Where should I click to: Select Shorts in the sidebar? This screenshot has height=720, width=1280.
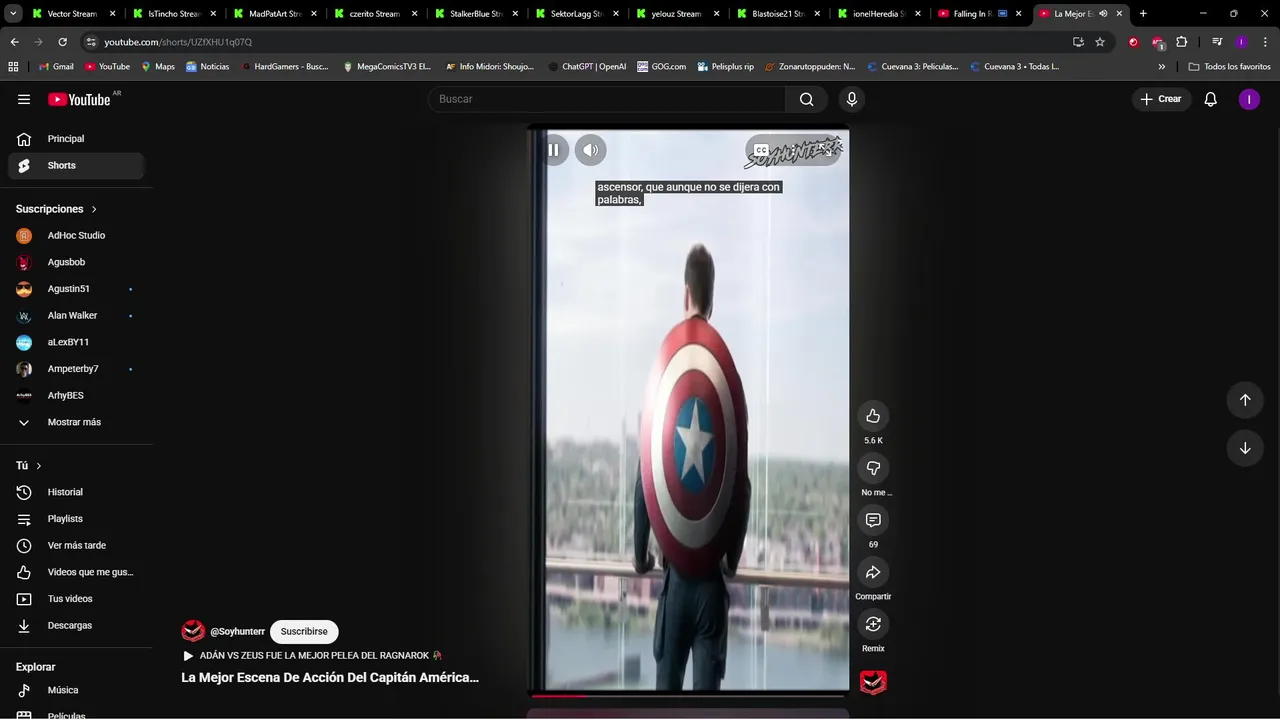[76, 165]
